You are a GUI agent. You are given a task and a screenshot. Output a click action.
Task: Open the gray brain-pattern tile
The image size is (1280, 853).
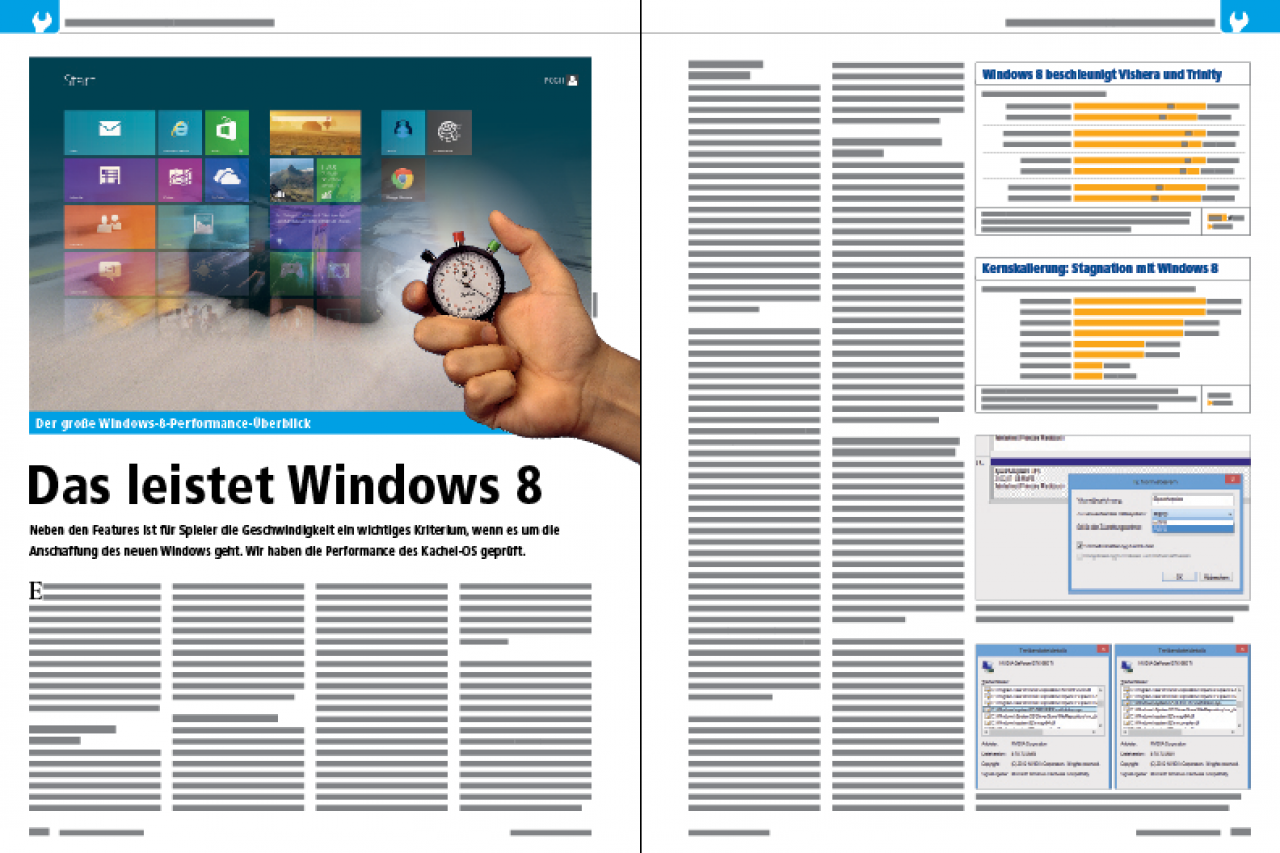click(450, 132)
